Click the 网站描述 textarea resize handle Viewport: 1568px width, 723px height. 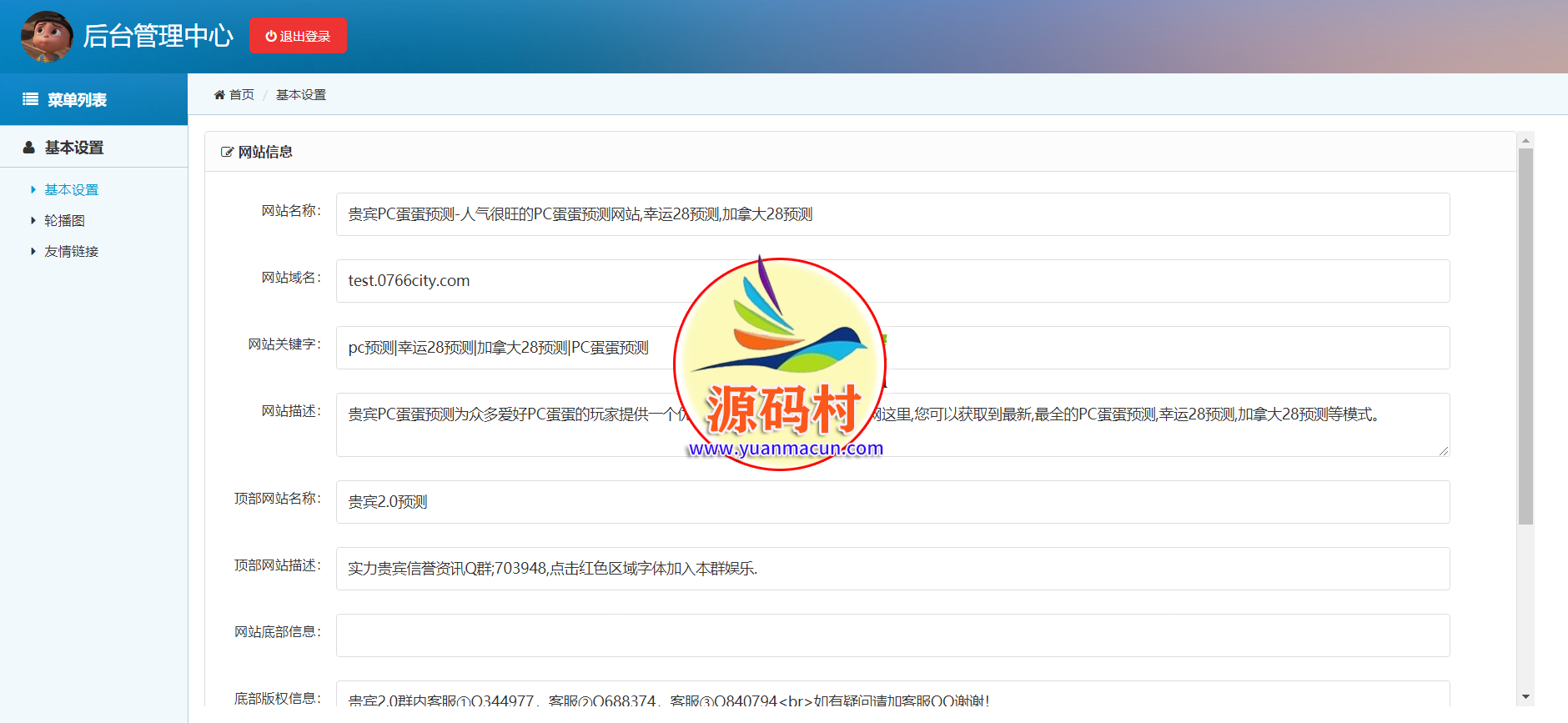(x=1444, y=451)
